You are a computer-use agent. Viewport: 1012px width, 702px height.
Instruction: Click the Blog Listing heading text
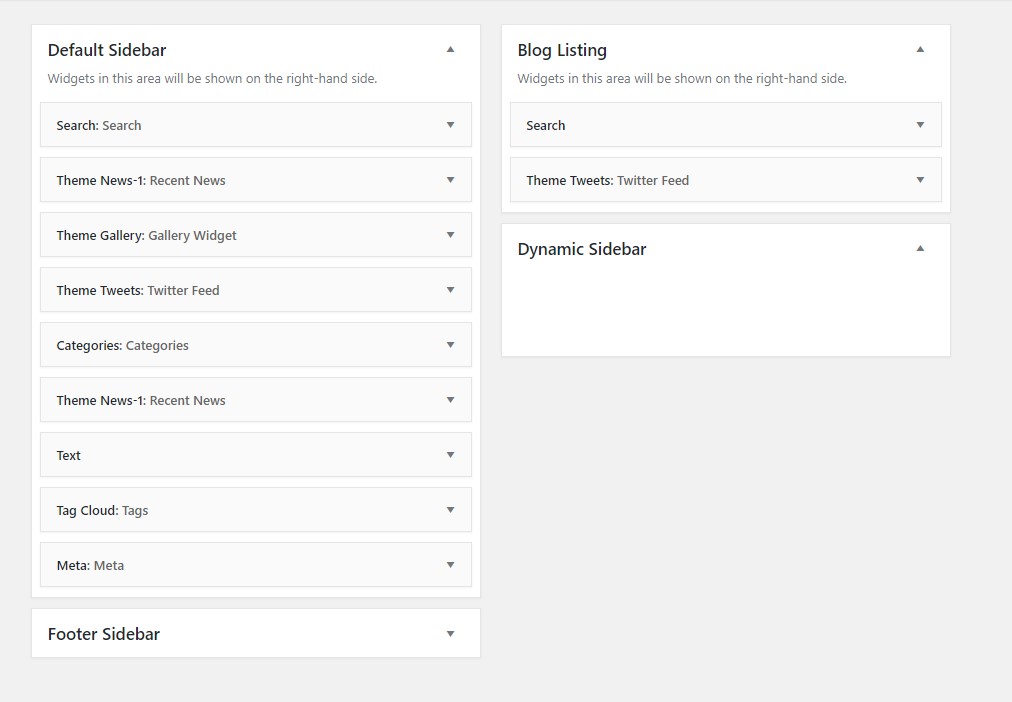coord(562,50)
